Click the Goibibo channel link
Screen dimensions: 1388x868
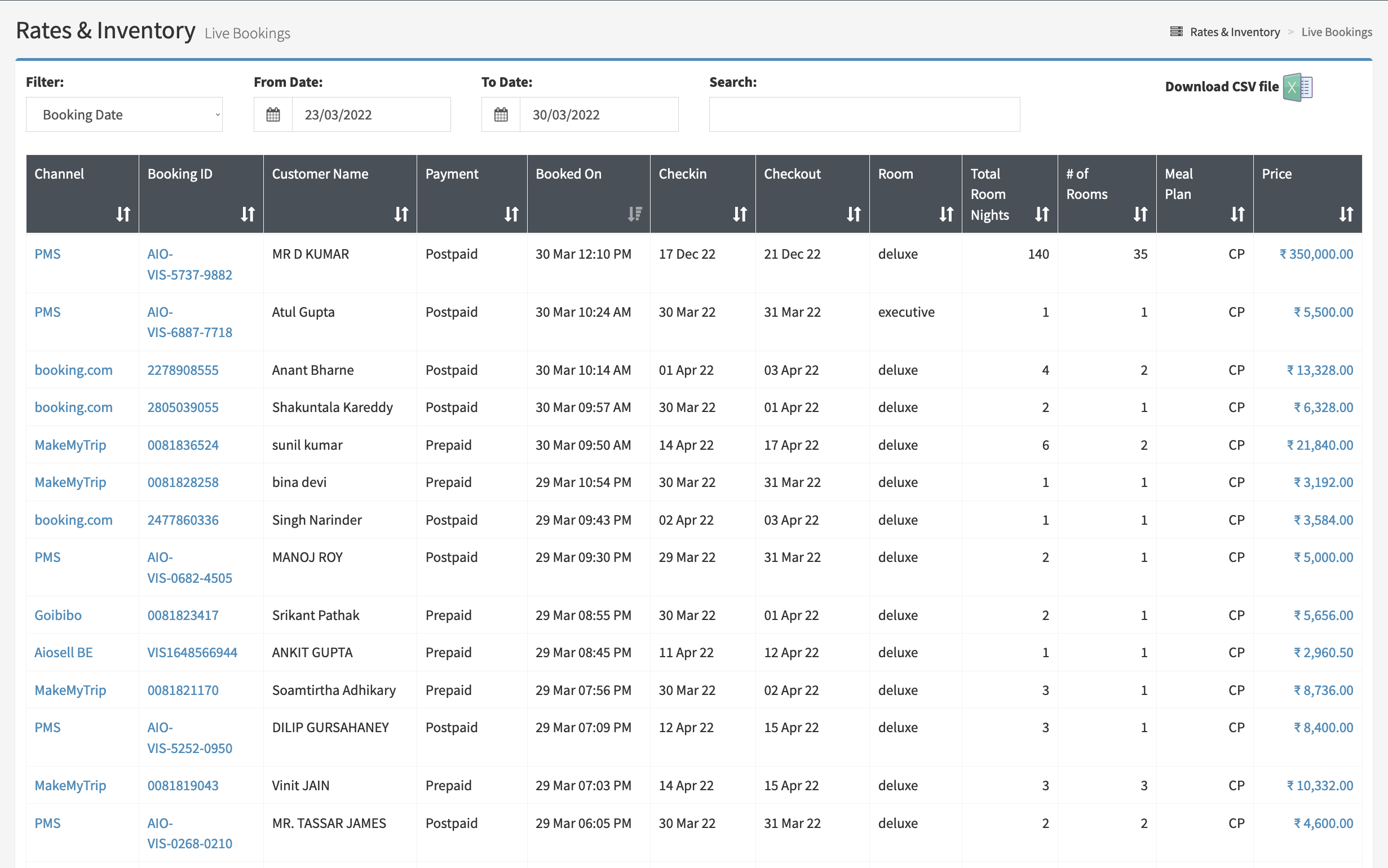[x=58, y=615]
